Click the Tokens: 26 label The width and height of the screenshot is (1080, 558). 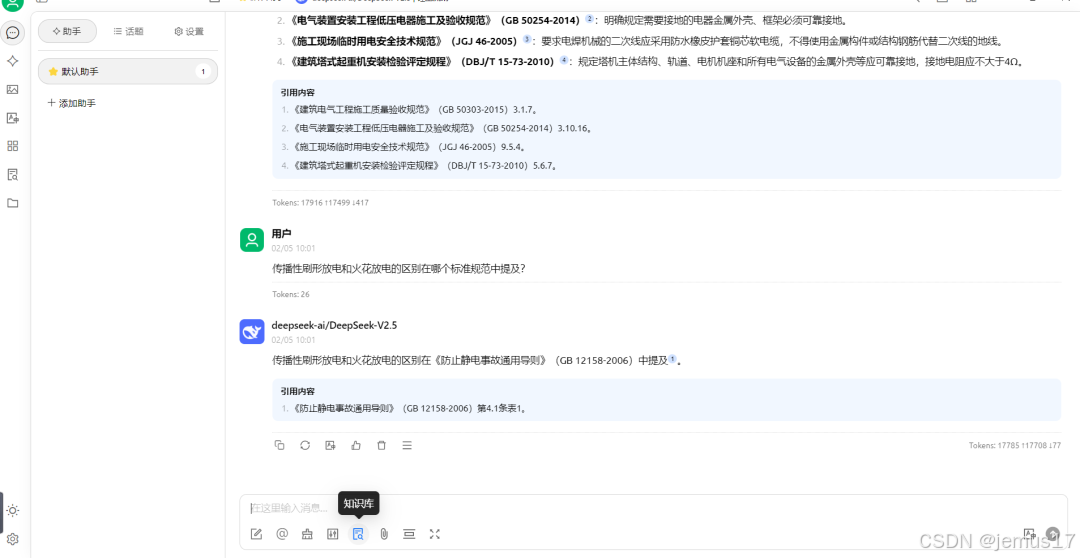[x=291, y=294]
